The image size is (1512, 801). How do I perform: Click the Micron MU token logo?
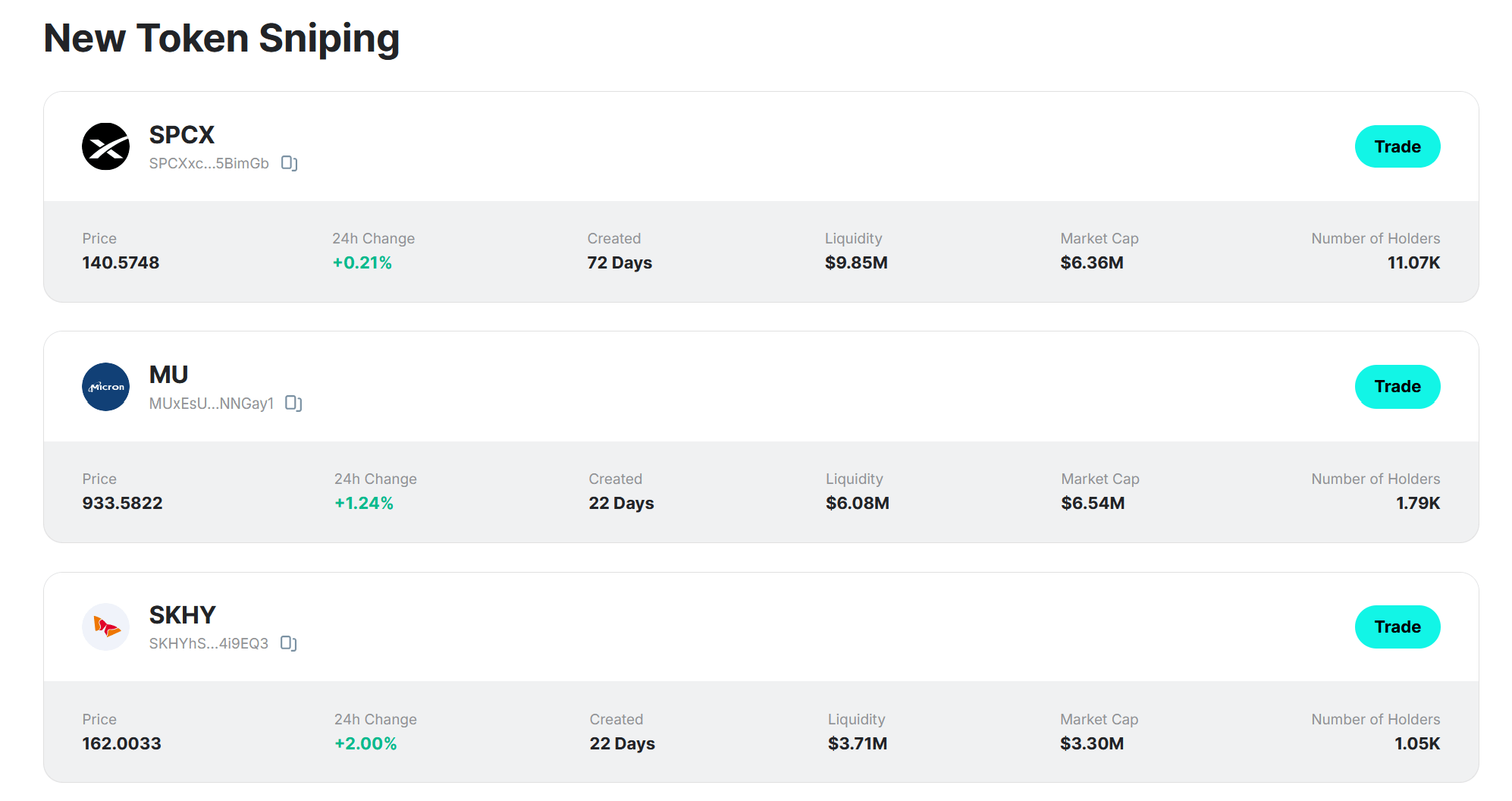(x=105, y=387)
